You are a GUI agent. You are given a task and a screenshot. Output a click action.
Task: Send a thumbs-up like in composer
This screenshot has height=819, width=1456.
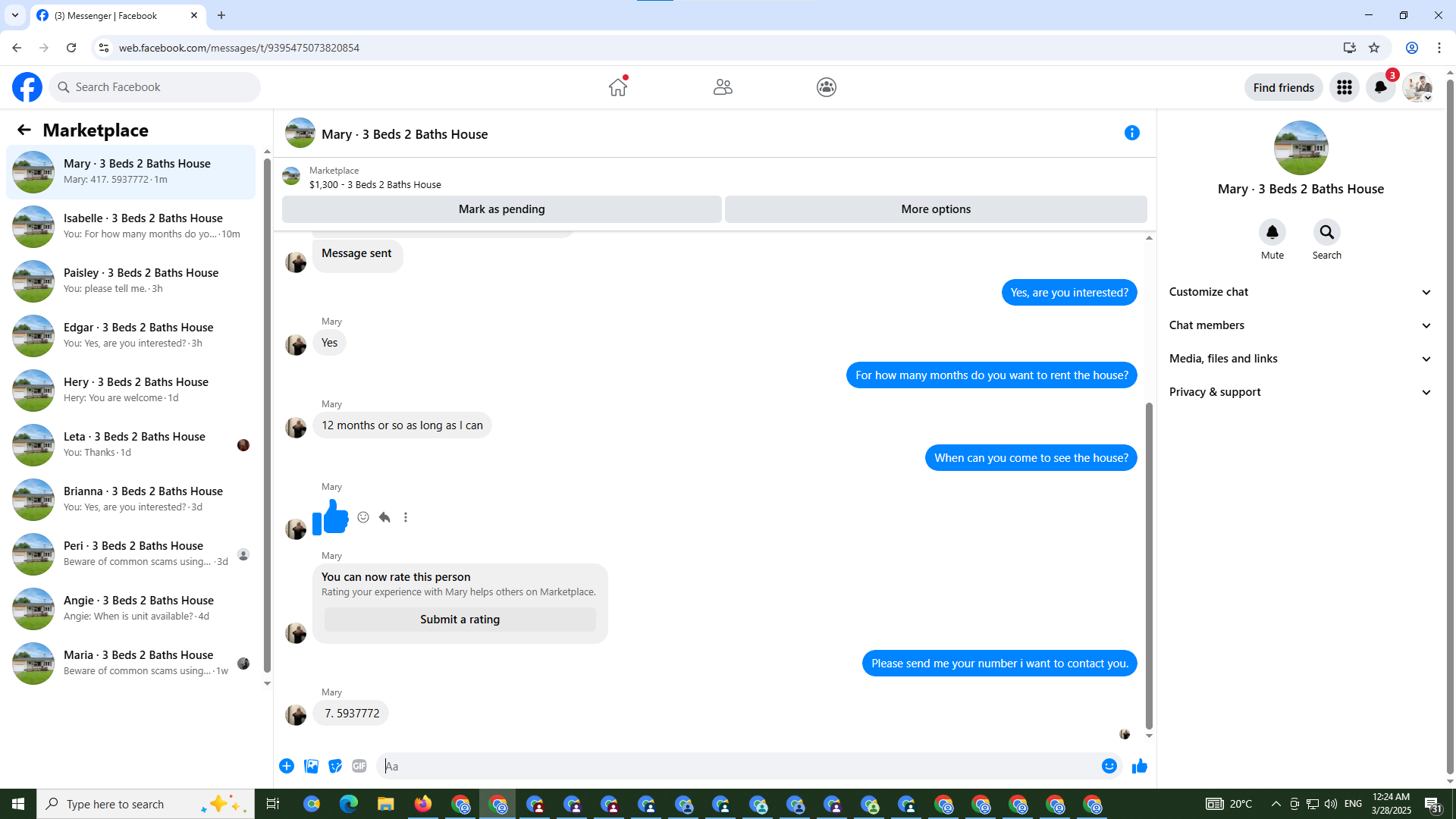pyautogui.click(x=1139, y=766)
